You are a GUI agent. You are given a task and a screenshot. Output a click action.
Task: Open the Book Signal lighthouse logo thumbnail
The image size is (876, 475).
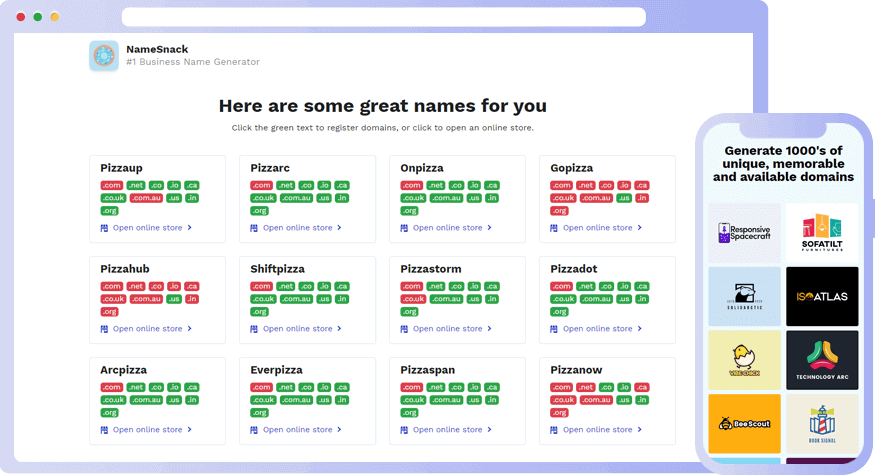coord(822,424)
